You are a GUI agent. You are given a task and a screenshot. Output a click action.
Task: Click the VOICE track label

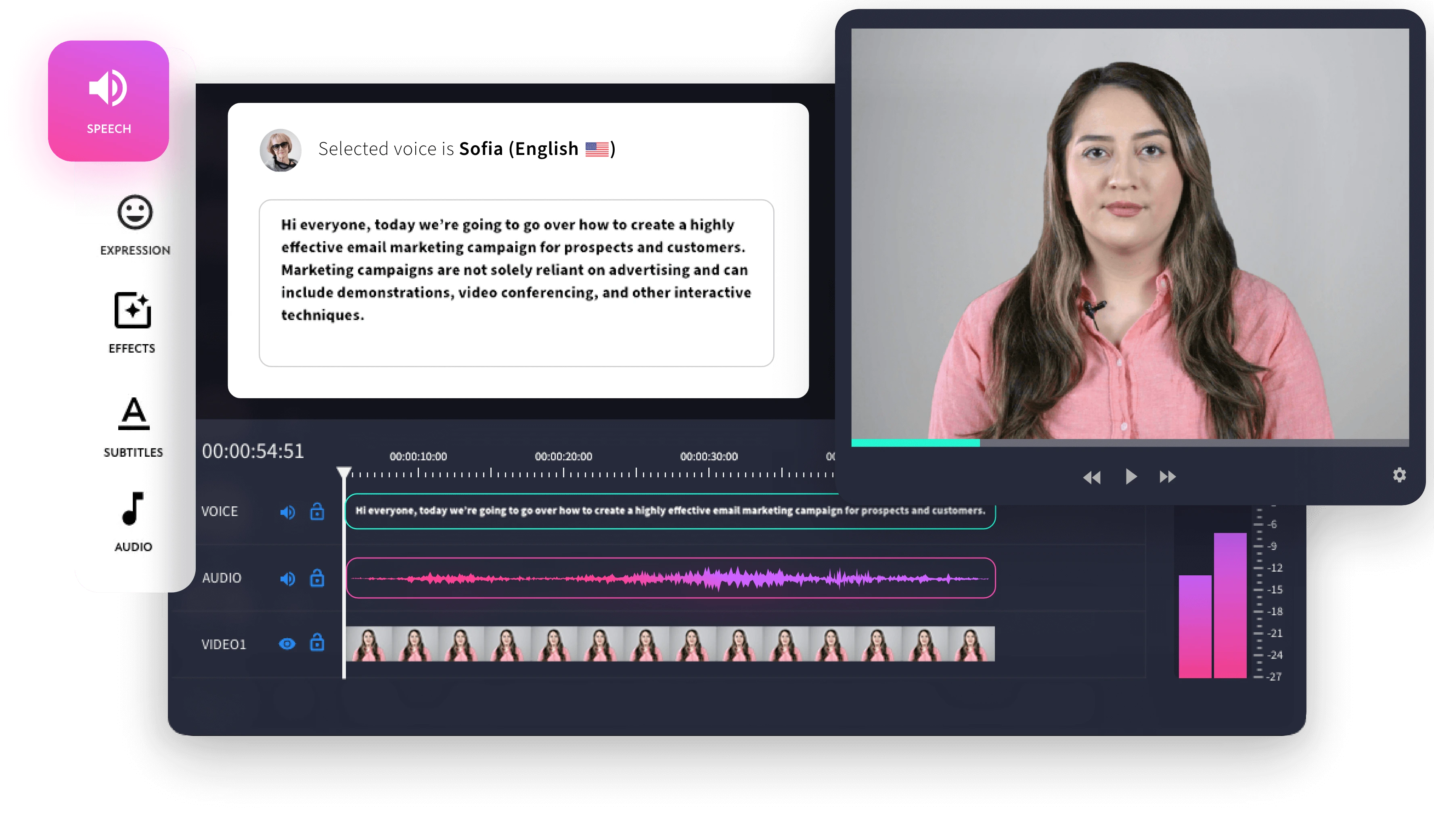pos(220,511)
